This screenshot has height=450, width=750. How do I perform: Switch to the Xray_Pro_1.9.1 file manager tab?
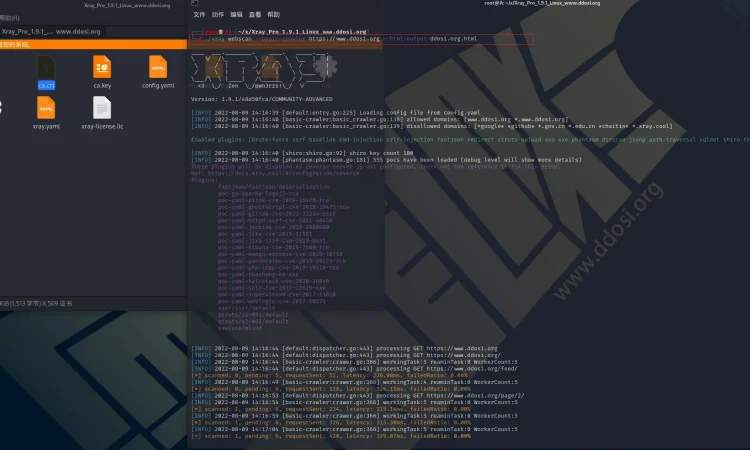click(53, 32)
